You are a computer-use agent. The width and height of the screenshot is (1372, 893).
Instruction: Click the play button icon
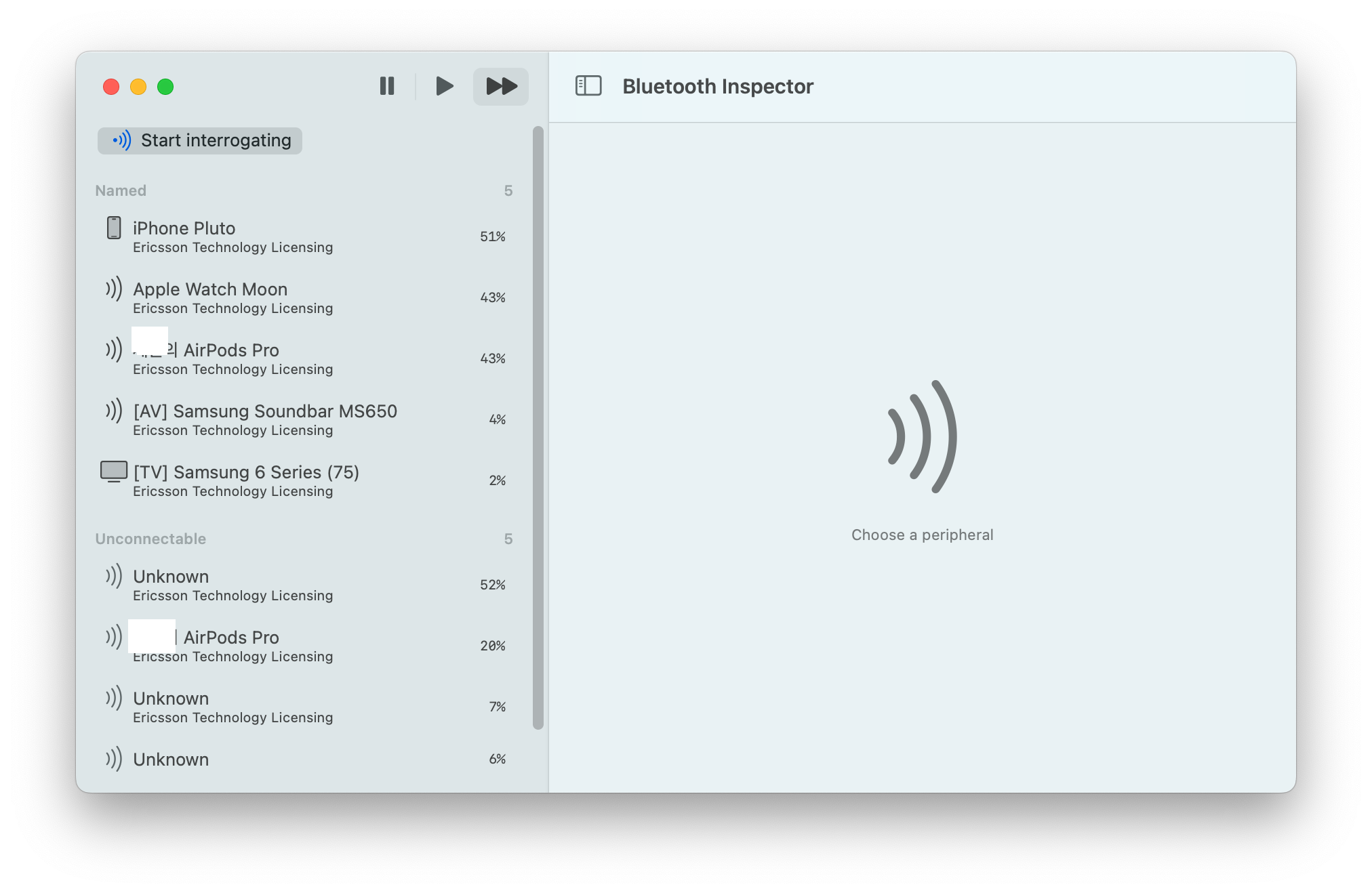pos(444,87)
